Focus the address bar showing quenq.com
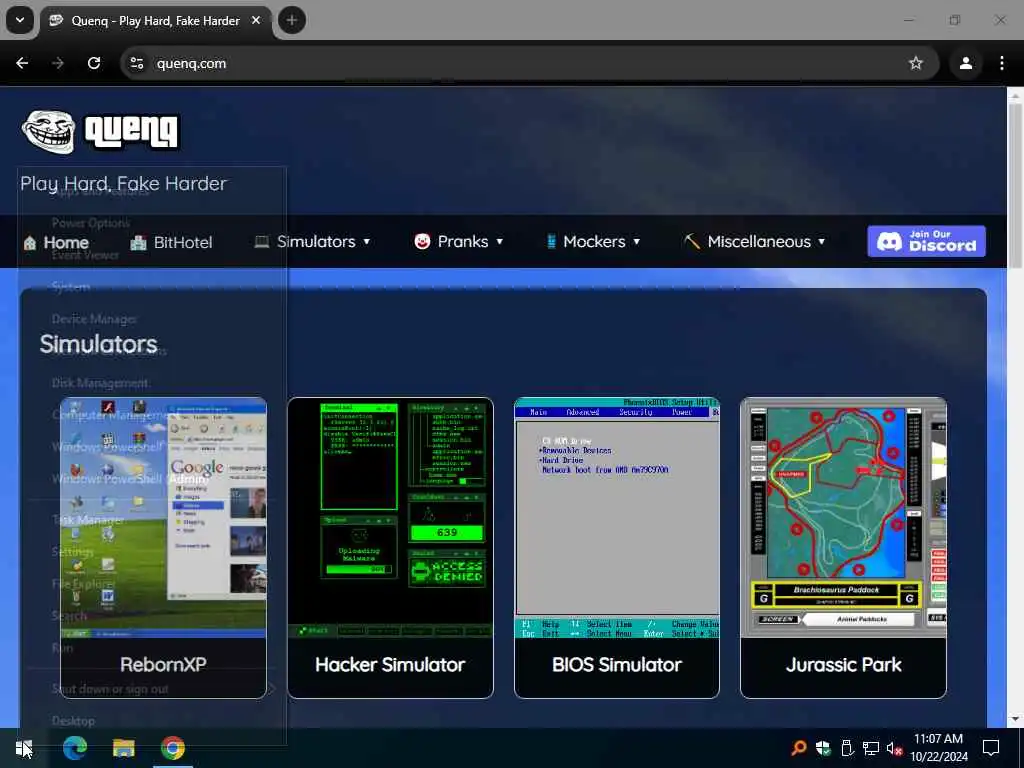Image resolution: width=1024 pixels, height=768 pixels. (x=529, y=63)
